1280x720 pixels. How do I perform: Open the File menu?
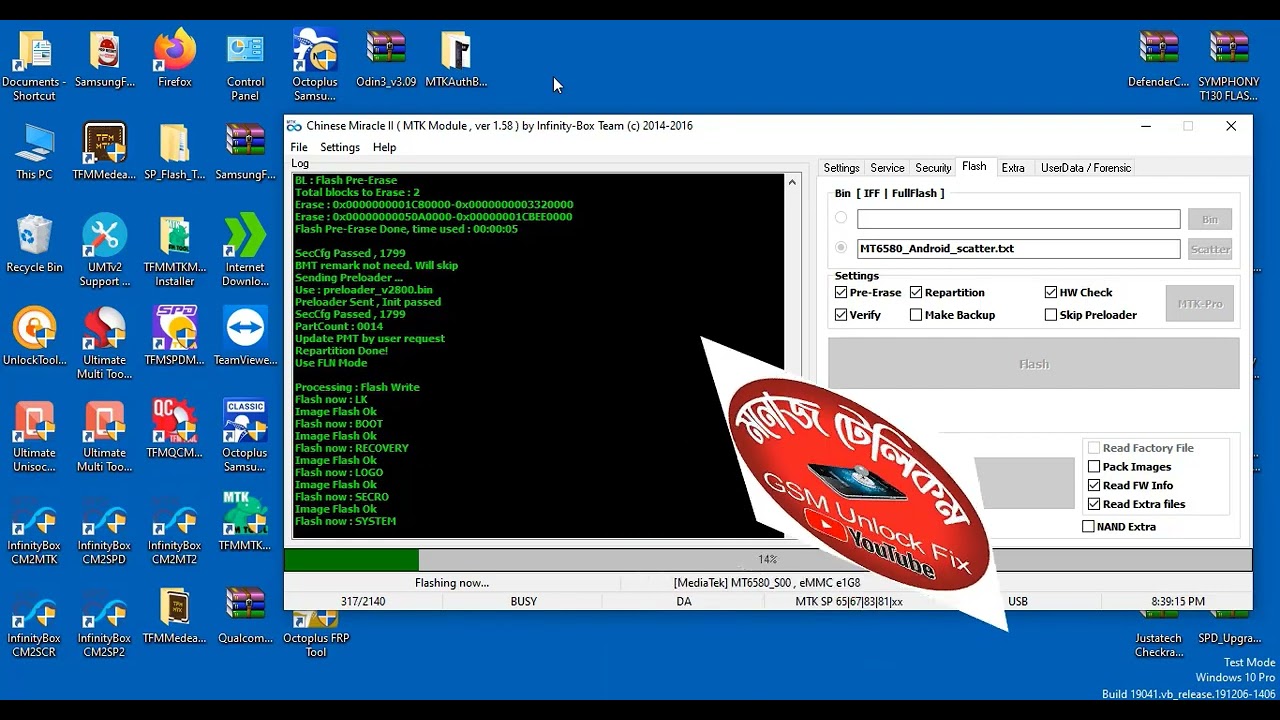pyautogui.click(x=299, y=147)
